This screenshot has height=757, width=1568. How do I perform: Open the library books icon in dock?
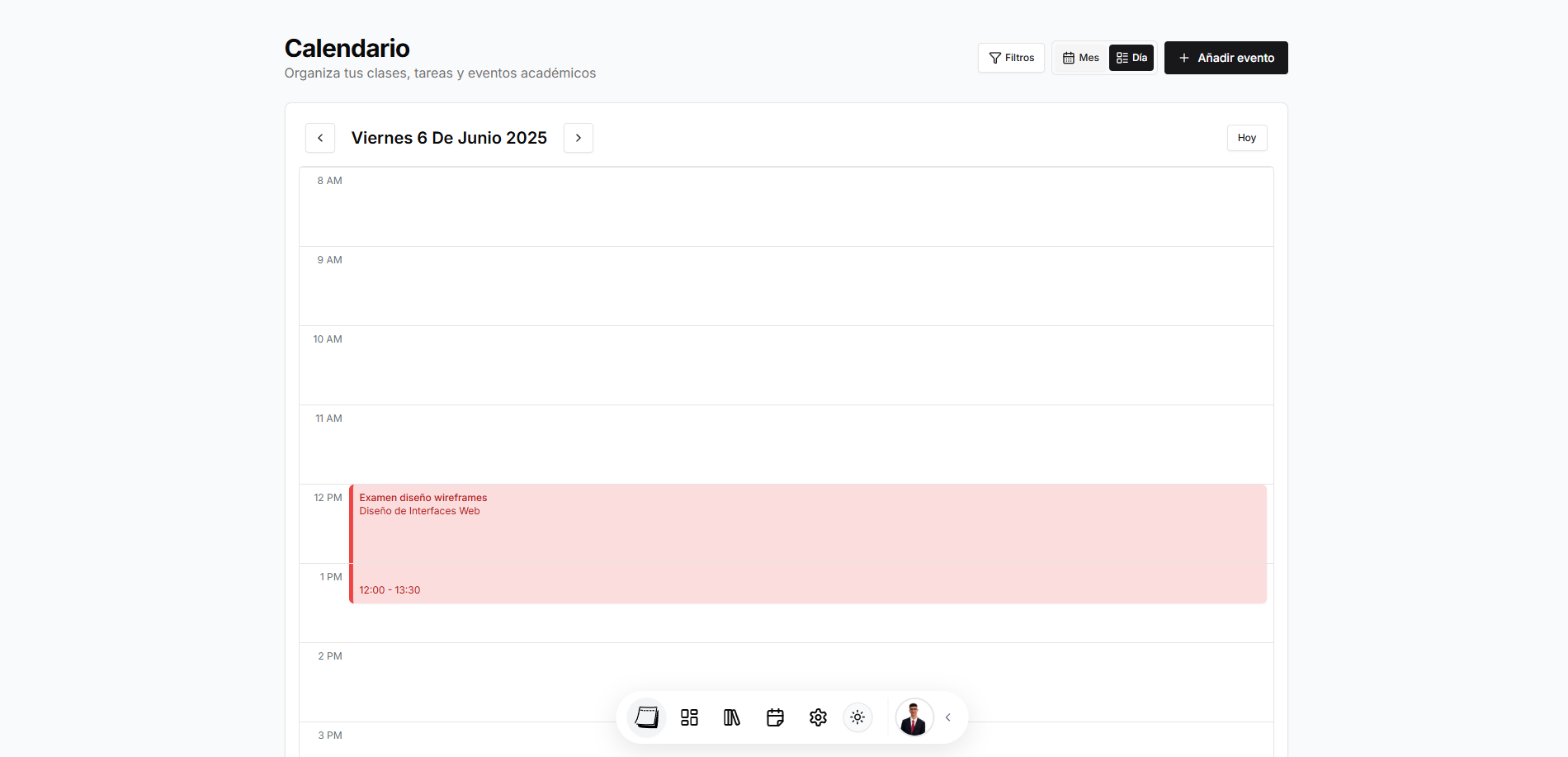(732, 717)
